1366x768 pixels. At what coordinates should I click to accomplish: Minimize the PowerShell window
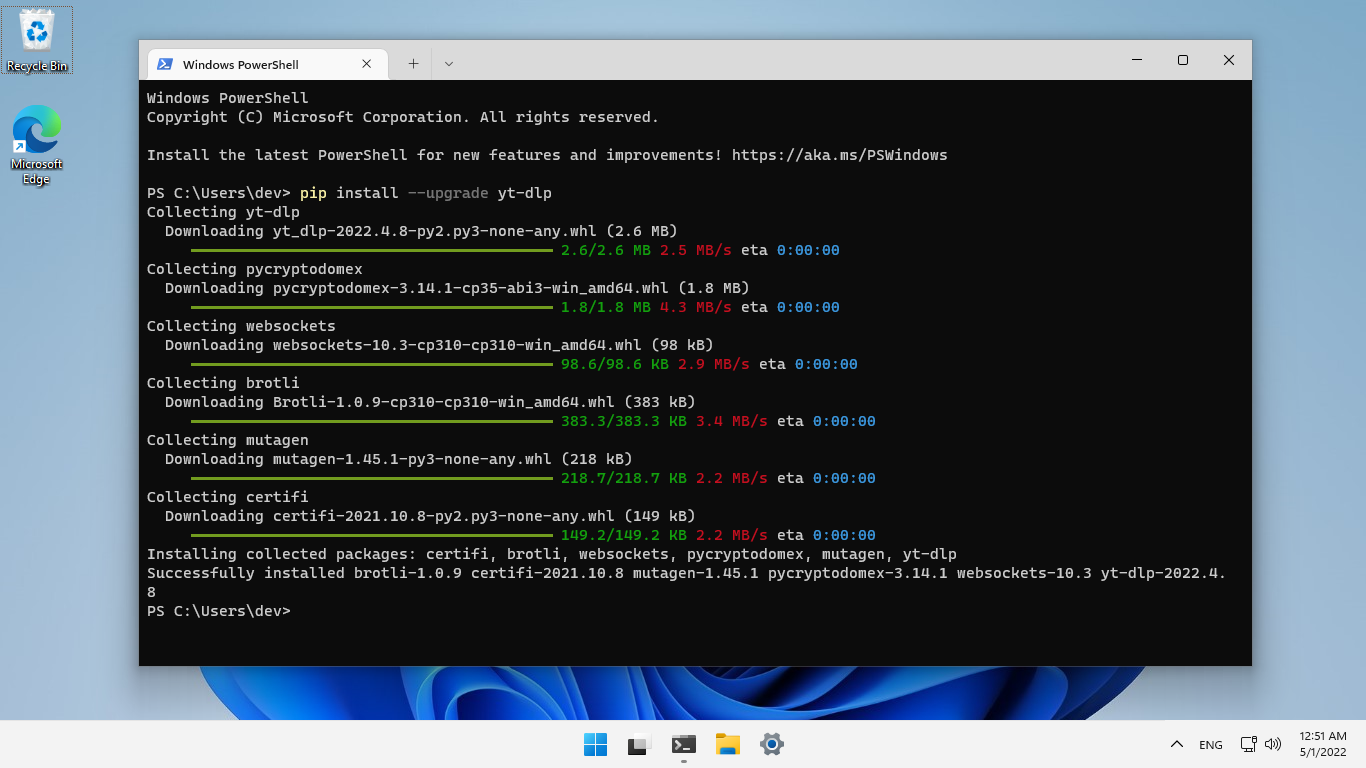[1137, 60]
